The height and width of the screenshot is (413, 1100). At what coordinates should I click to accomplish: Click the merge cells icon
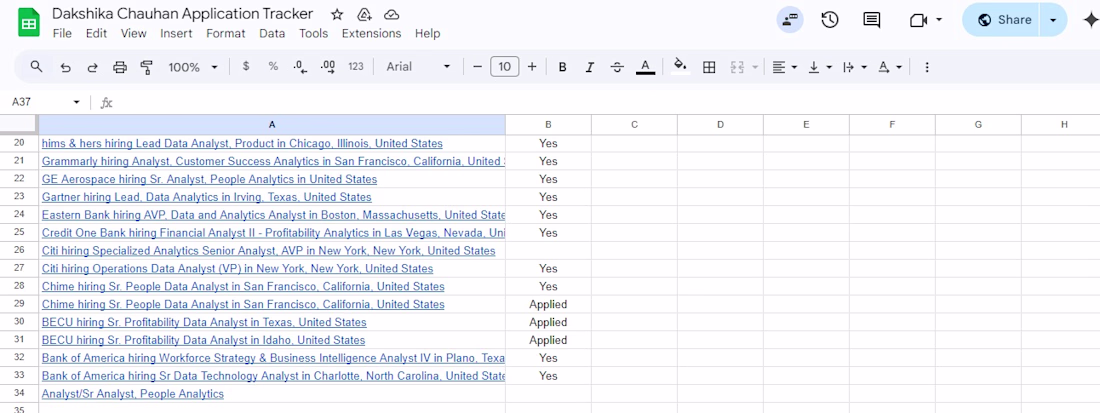[737, 67]
